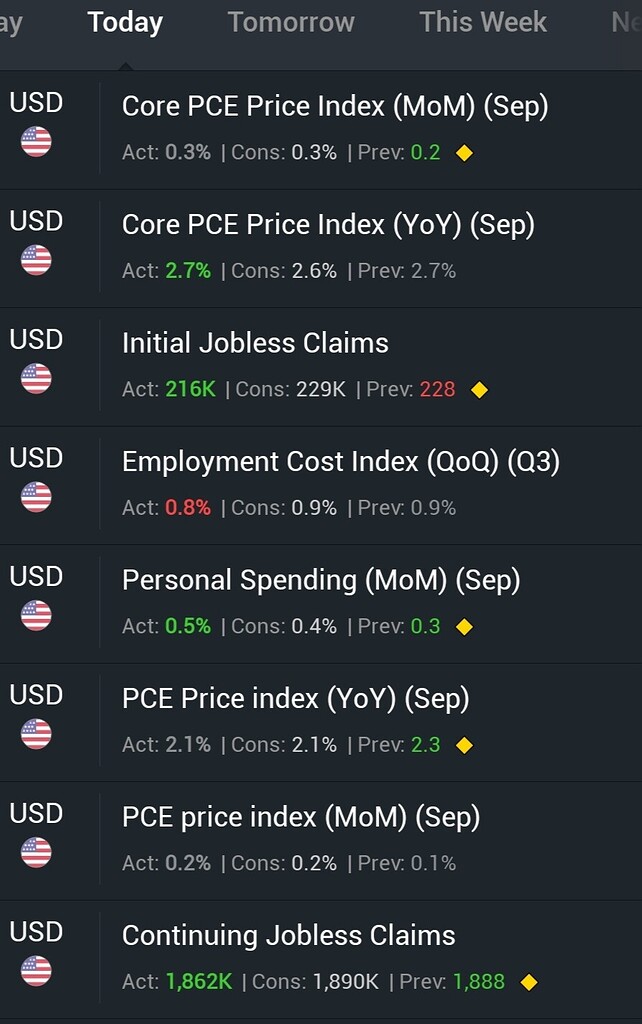This screenshot has height=1024, width=642.
Task: Select the Today tab
Action: [125, 23]
